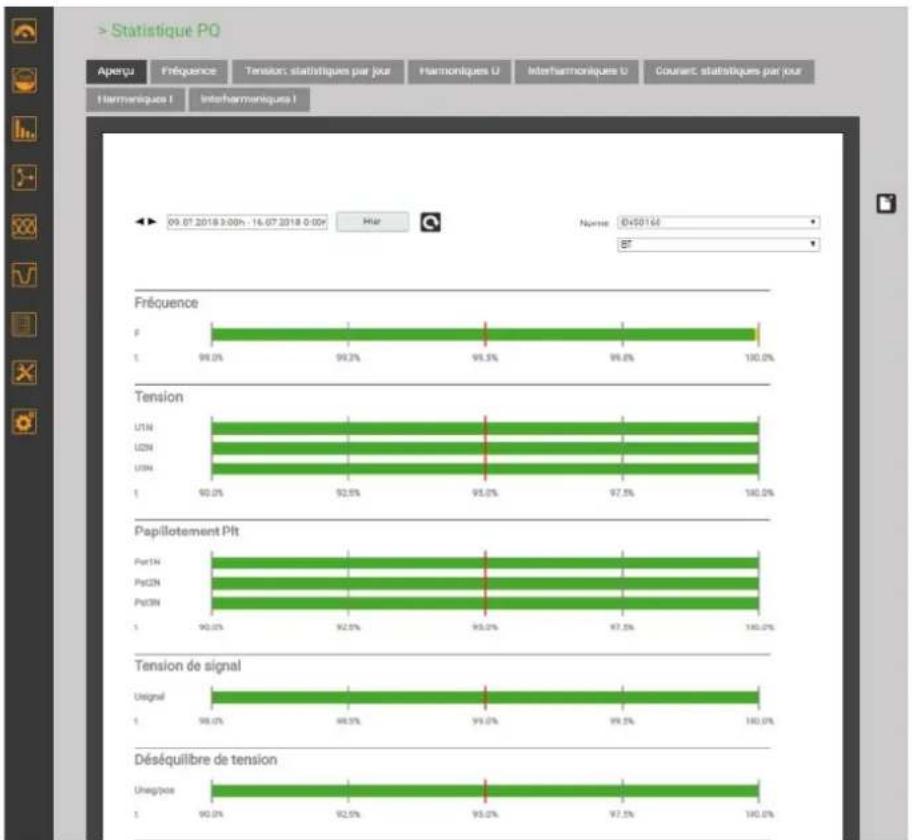The height and width of the screenshot is (840, 912).
Task: Open the phasor diagram icon in sidebar
Action: (24, 177)
